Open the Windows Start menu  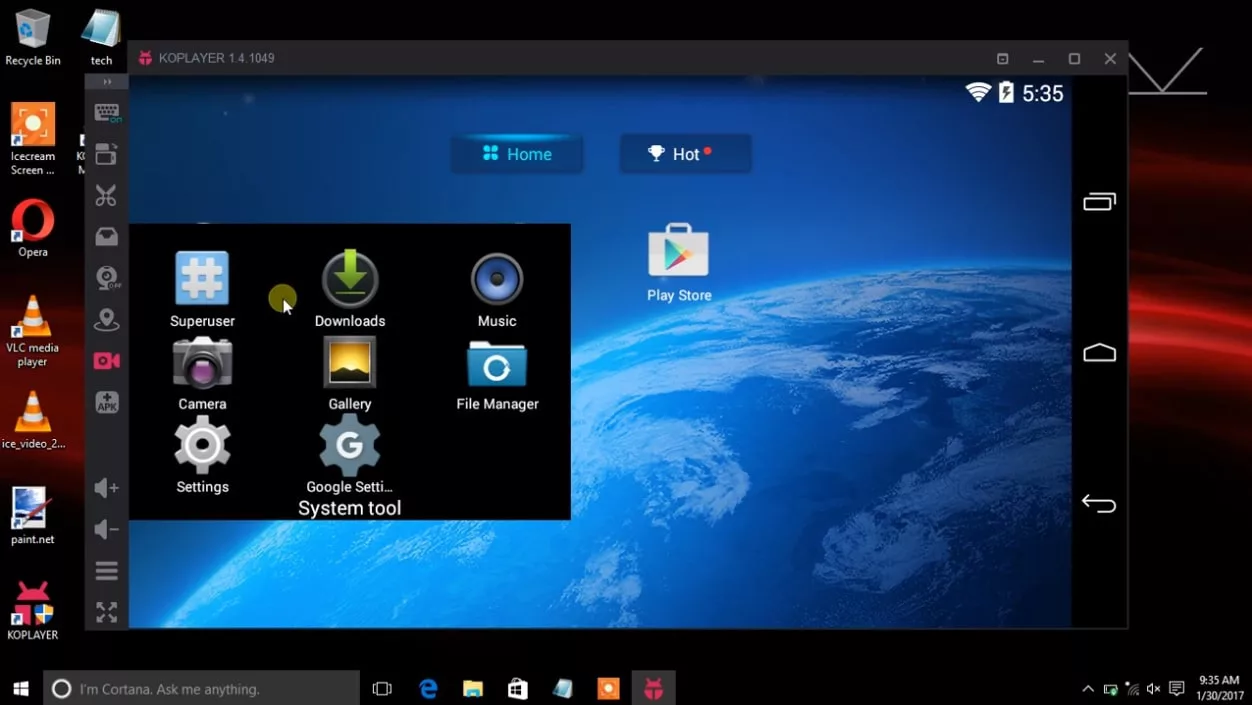[x=21, y=688]
